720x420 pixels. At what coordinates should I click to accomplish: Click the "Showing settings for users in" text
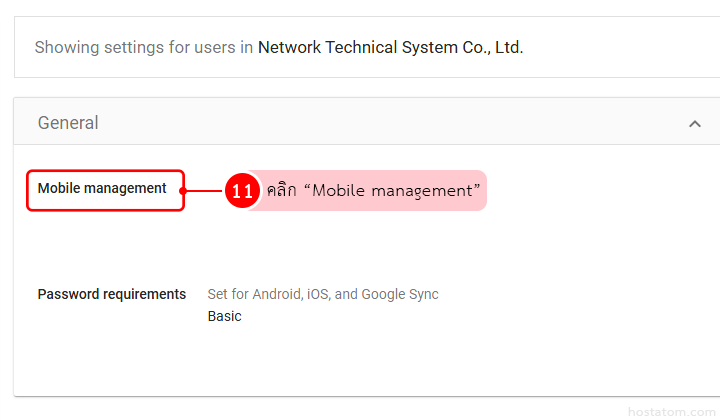coord(143,47)
